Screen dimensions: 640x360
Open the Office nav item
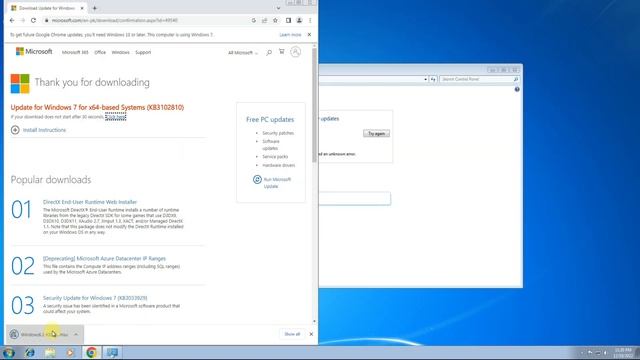point(100,52)
